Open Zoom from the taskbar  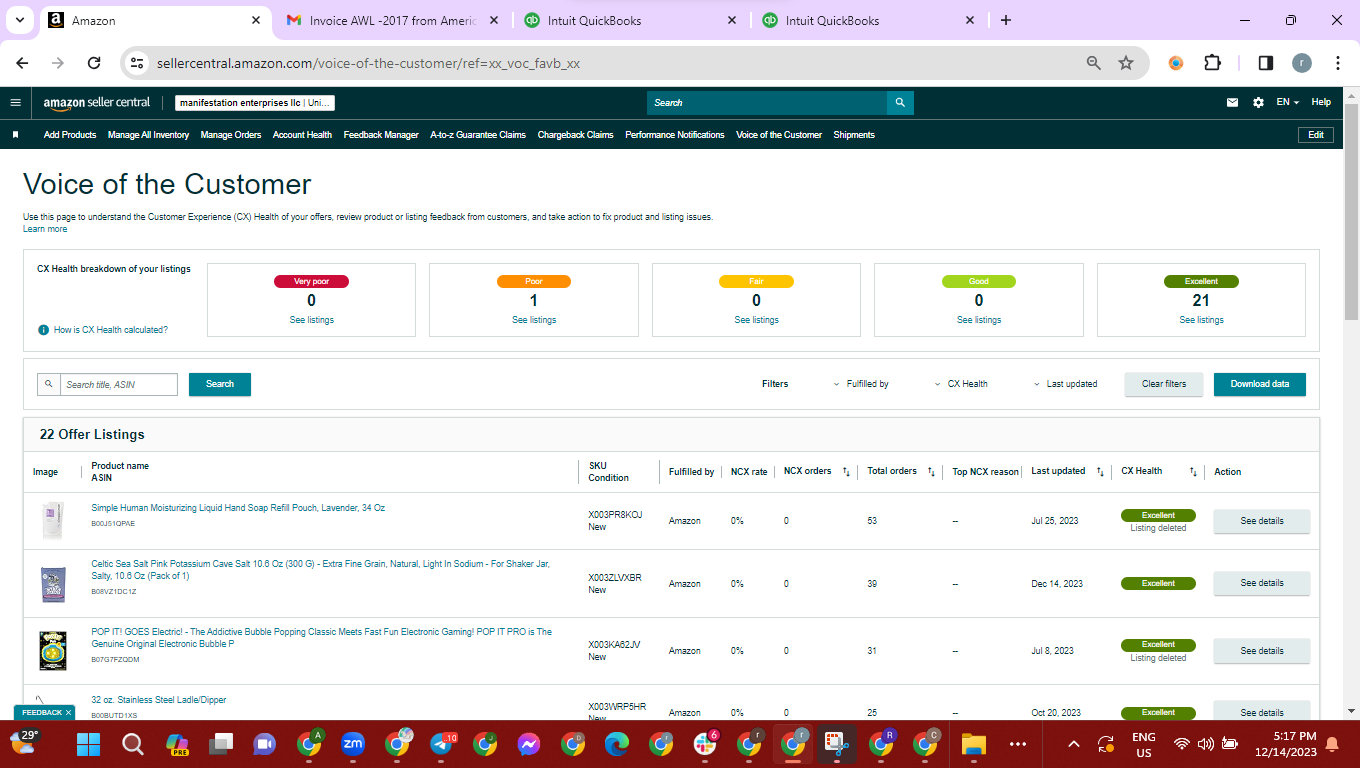[x=353, y=744]
